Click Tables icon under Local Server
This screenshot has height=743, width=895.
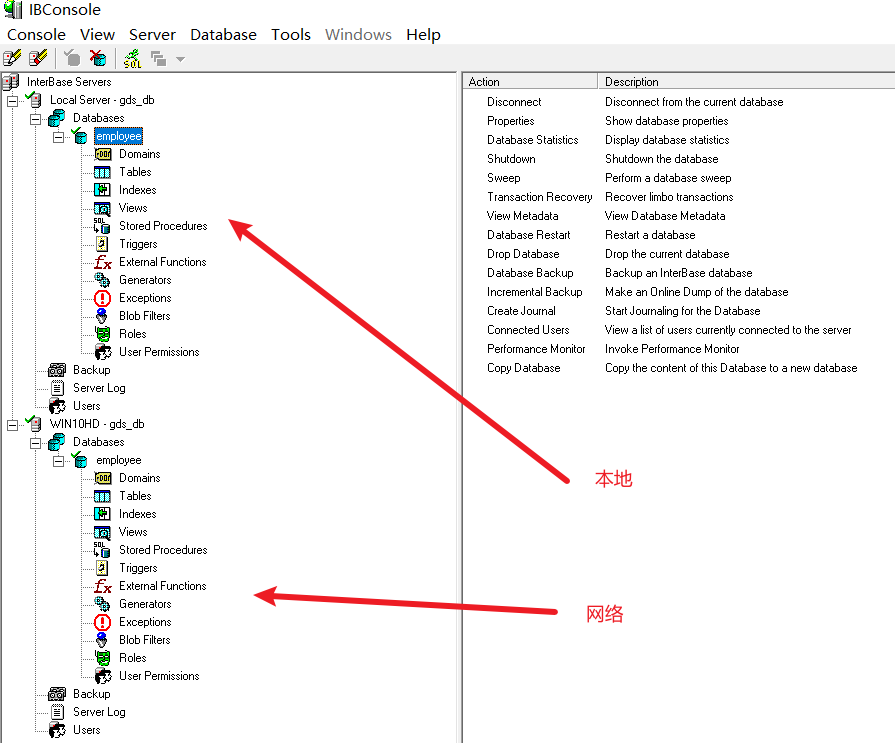click(102, 172)
